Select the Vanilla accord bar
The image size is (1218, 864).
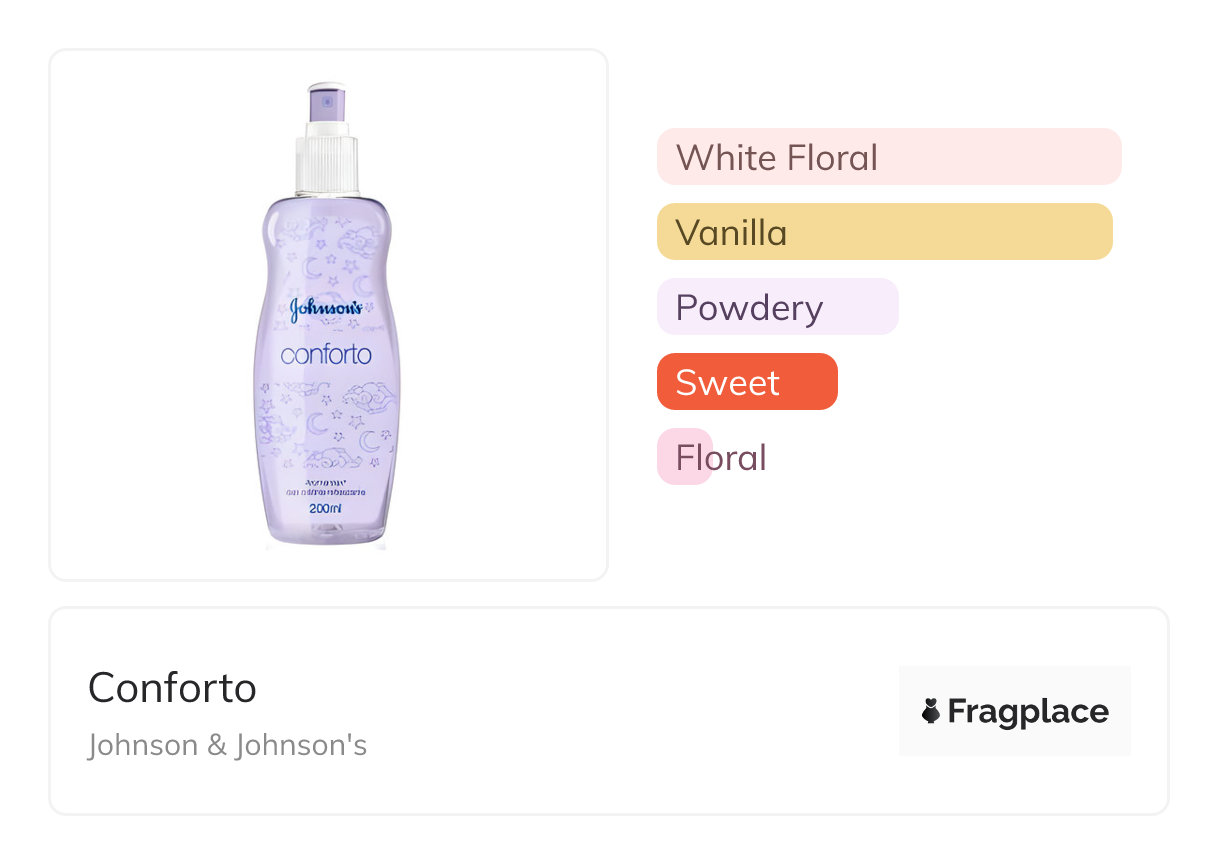click(x=884, y=232)
